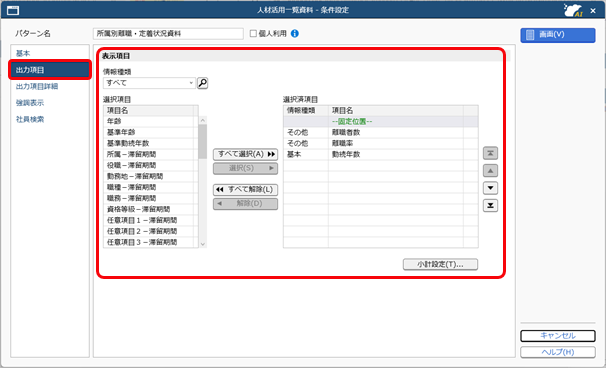
Task: Open 小計設定(T)... dialog
Action: [x=440, y=264]
